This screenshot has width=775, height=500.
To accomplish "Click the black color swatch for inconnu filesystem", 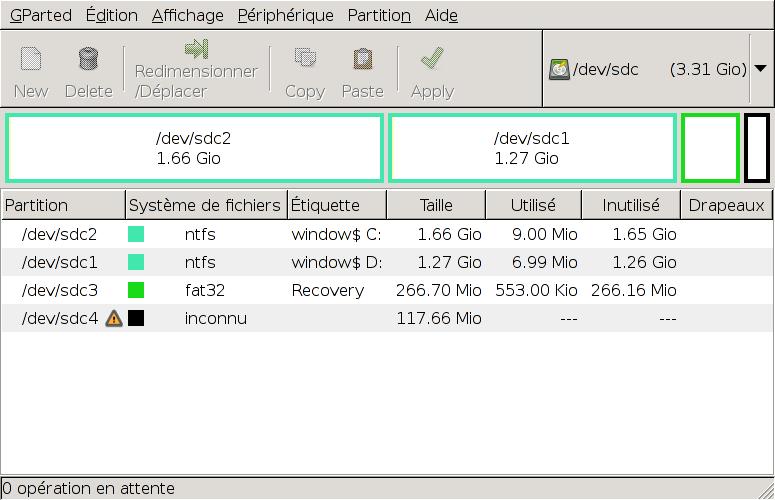I will [136, 318].
